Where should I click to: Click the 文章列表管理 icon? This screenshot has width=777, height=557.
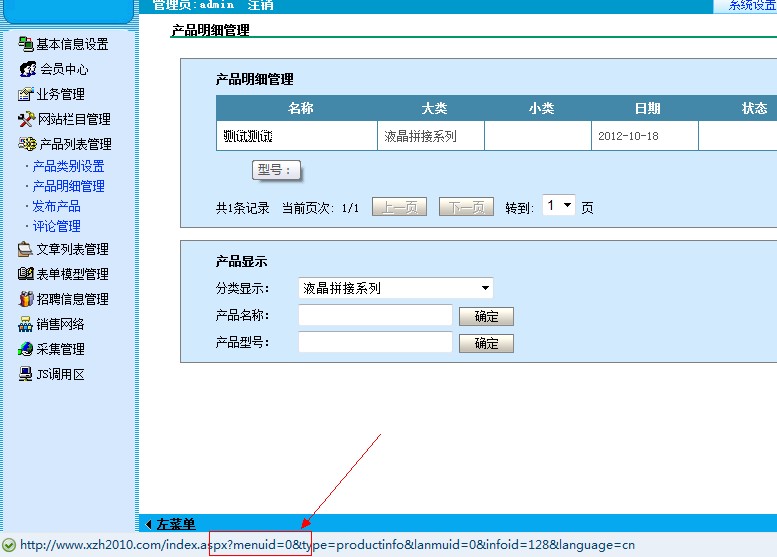26,249
